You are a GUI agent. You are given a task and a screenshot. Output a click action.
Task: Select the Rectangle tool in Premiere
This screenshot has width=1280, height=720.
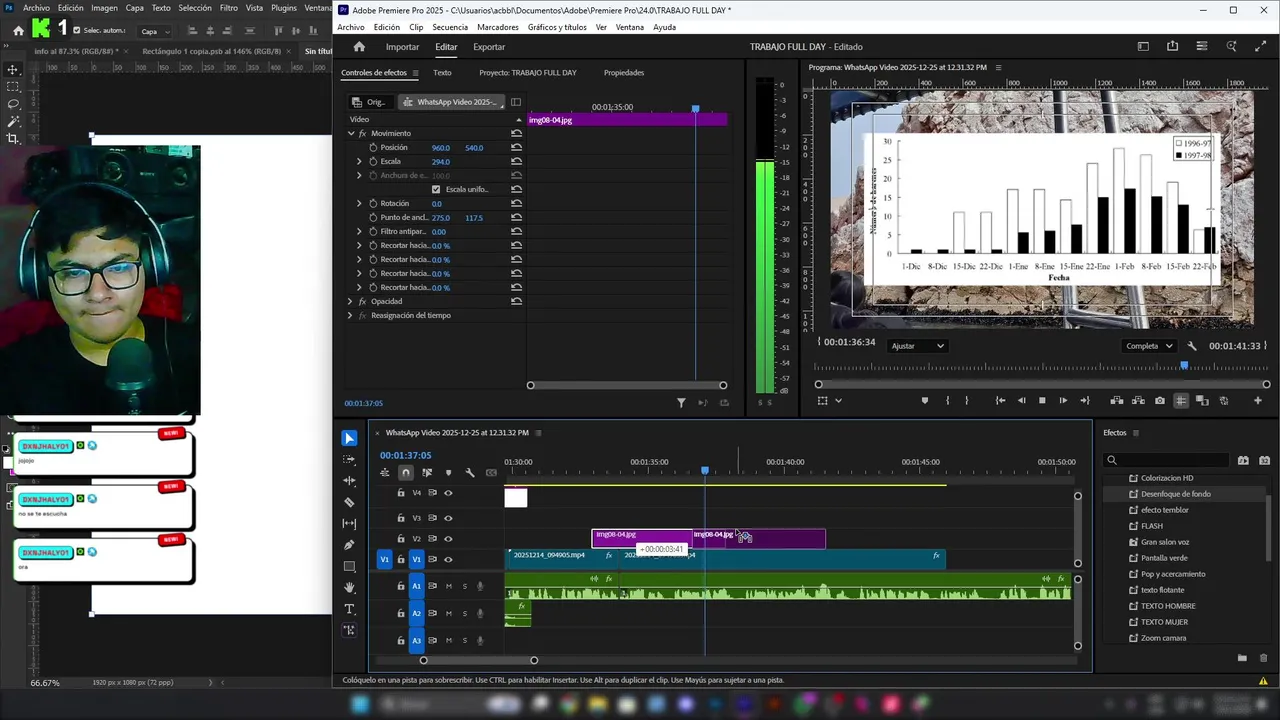(349, 567)
